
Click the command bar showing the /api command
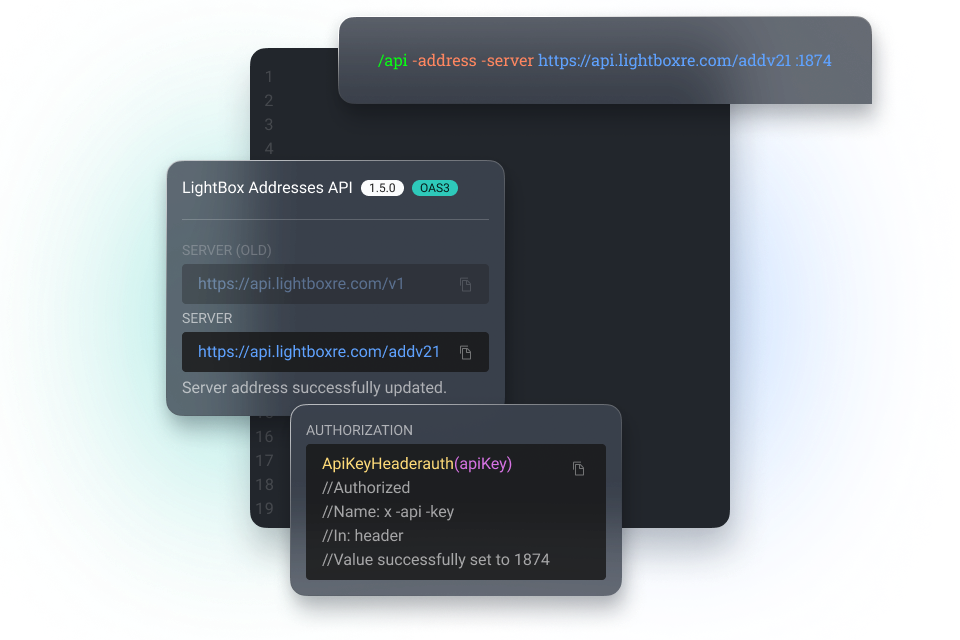point(604,60)
